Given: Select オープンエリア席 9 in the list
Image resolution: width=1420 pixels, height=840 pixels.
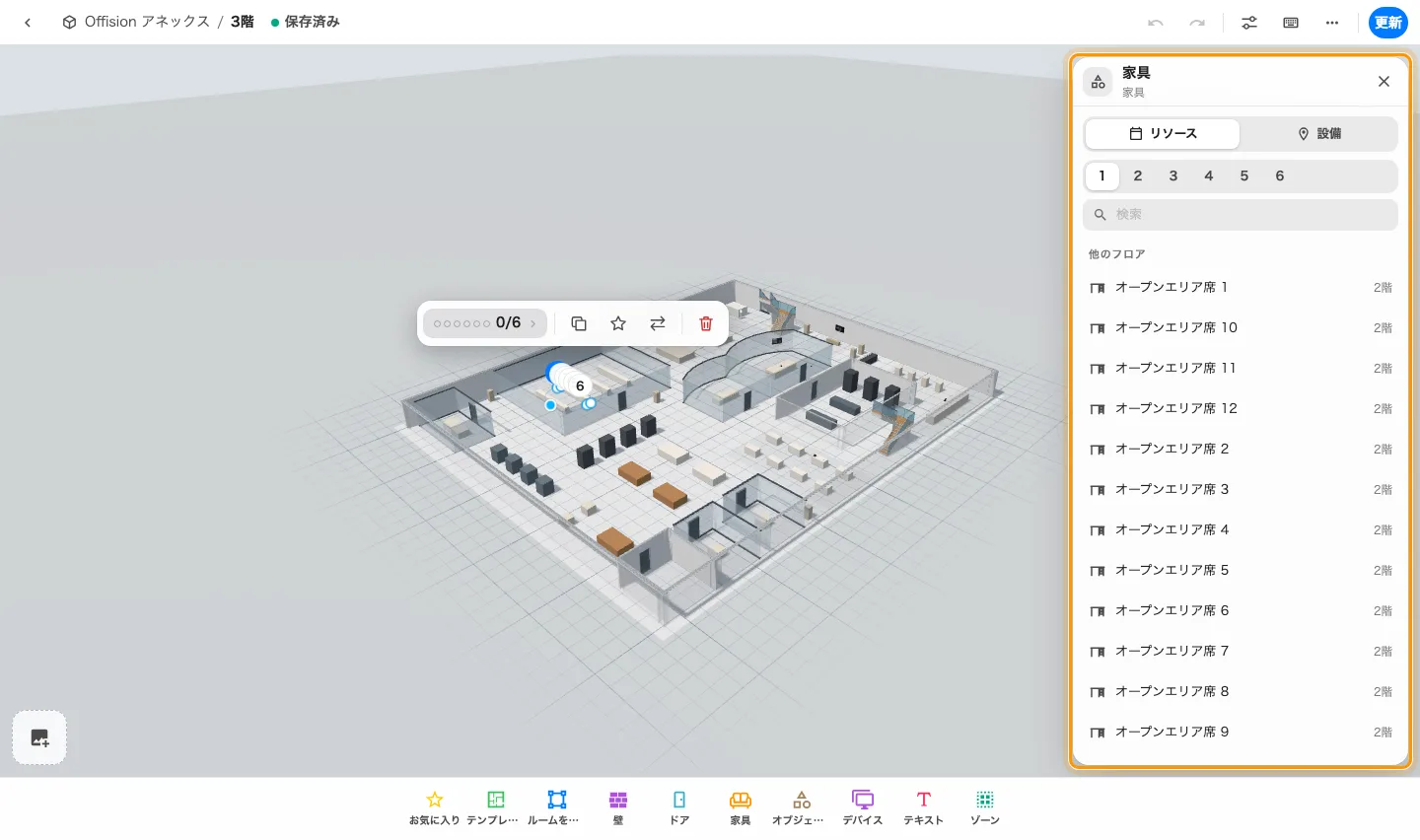Looking at the screenshot, I should click(x=1241, y=733).
